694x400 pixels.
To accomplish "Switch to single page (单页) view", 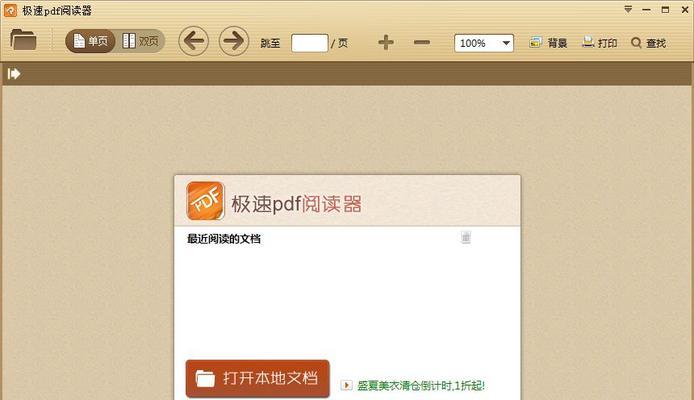I will [x=90, y=41].
